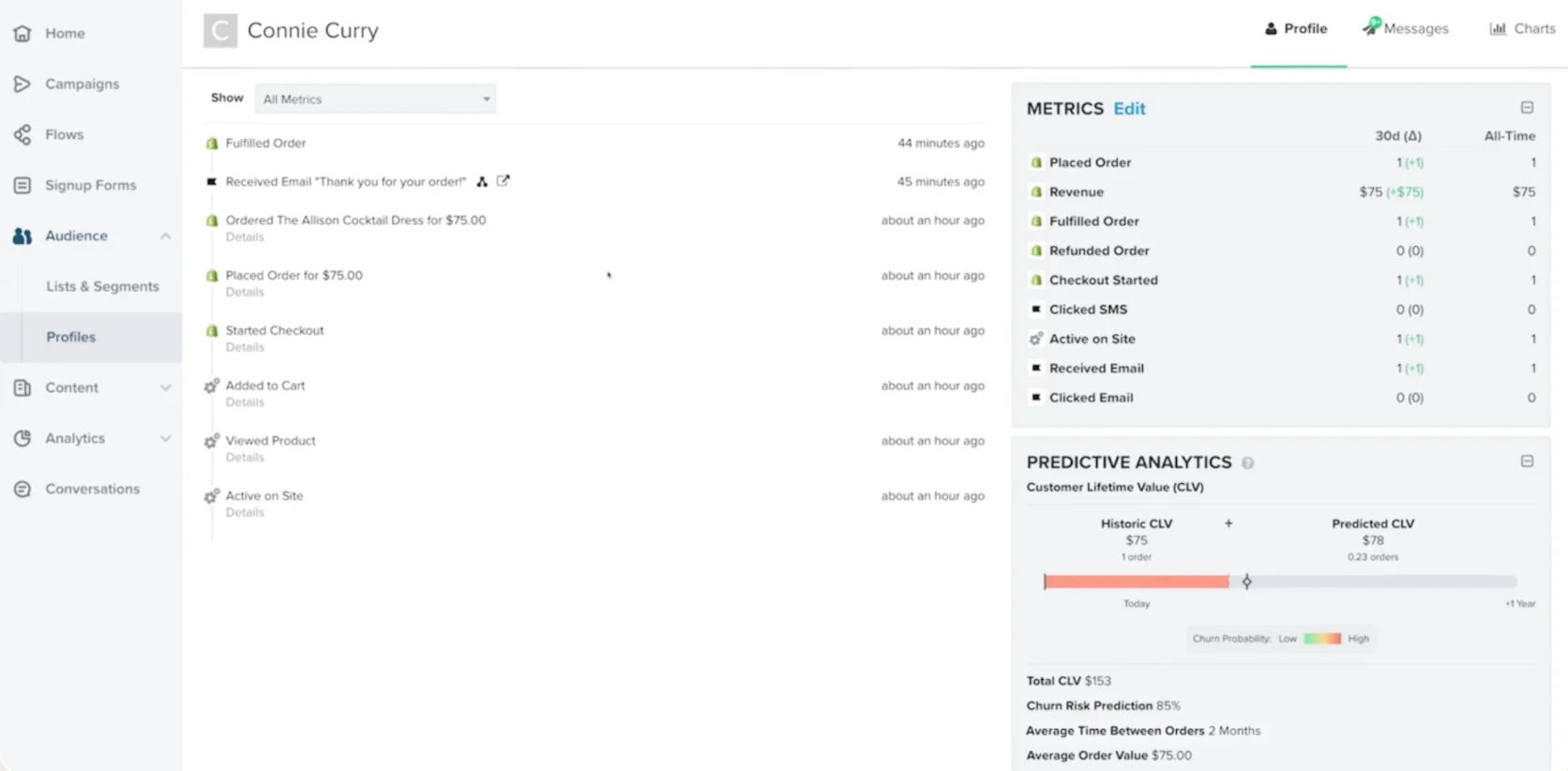The height and width of the screenshot is (771, 1568).
Task: Click help icon beside Predictive Analytics
Action: (1247, 463)
